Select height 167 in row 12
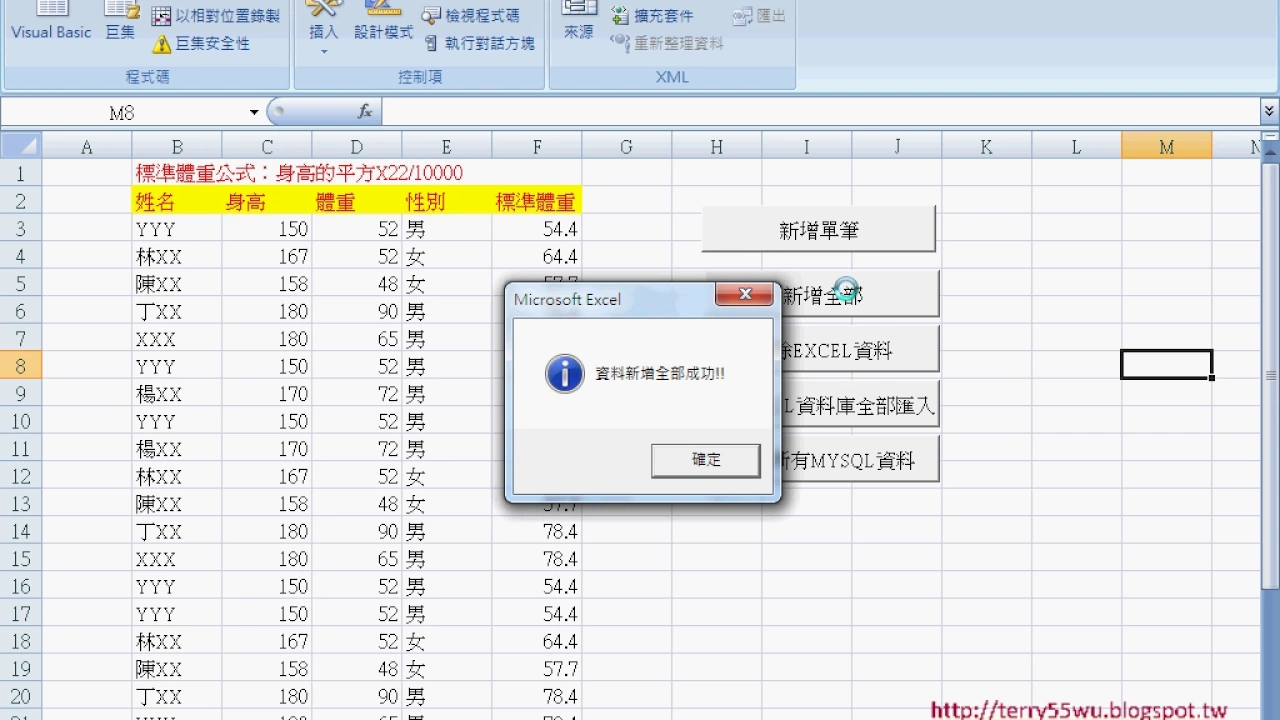 [267, 476]
